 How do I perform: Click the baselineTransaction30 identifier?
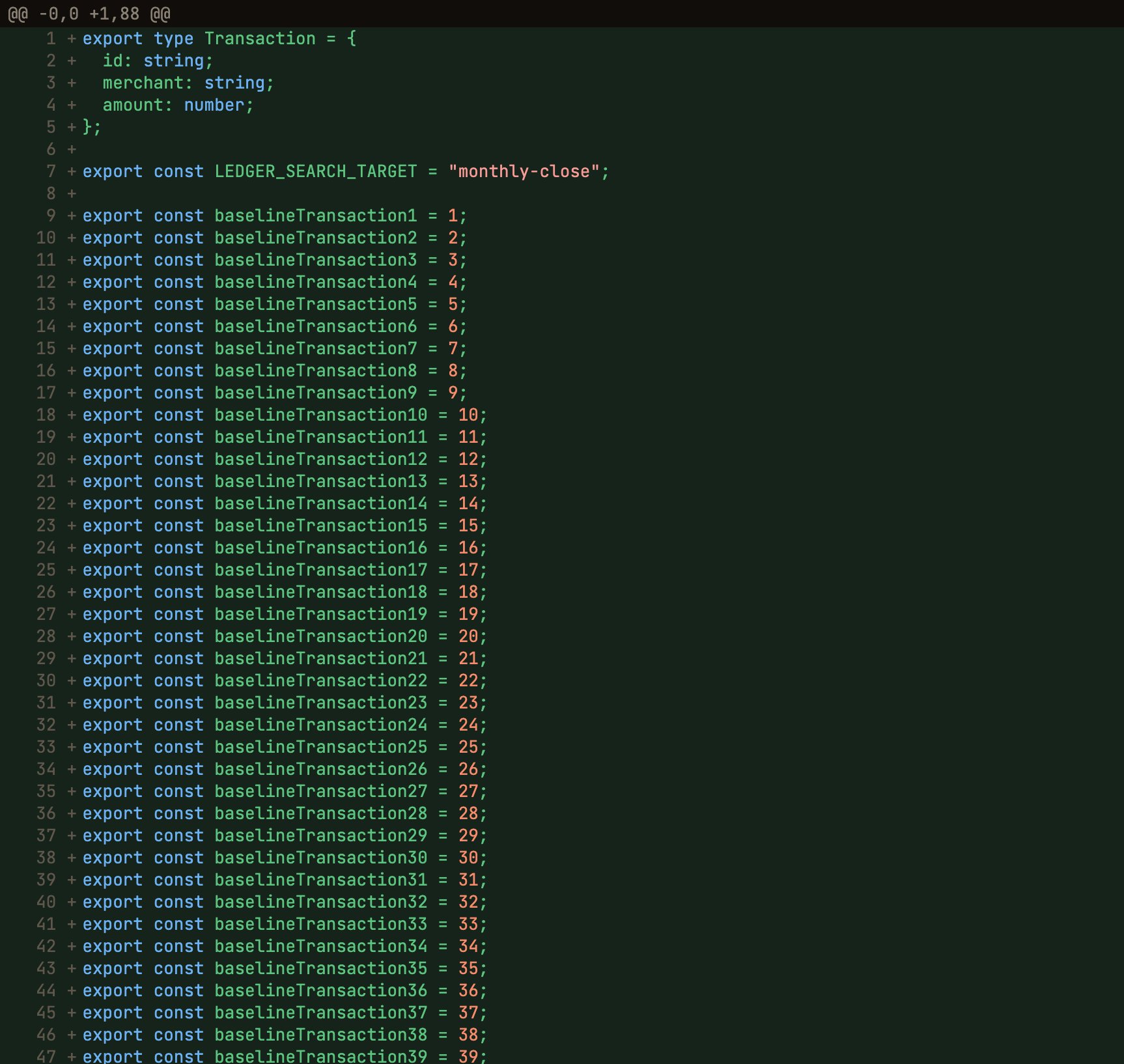coord(321,858)
